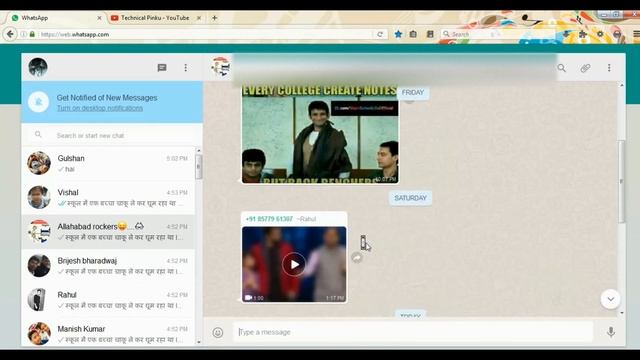640x360 pixels.
Task: Reload the page with the refresh icon
Action: [x=380, y=34]
